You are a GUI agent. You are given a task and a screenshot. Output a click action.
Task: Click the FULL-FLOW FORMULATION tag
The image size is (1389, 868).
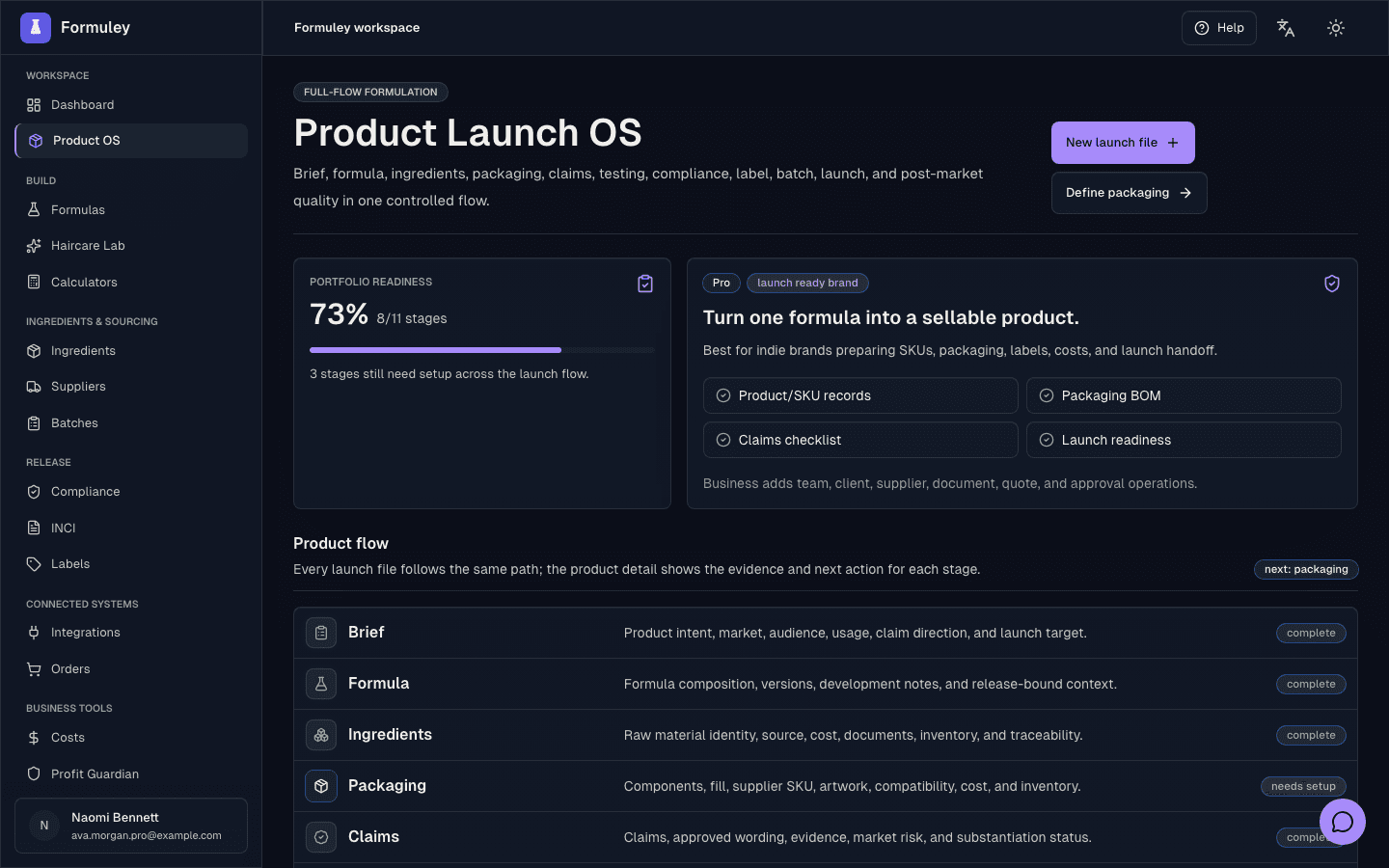370,92
